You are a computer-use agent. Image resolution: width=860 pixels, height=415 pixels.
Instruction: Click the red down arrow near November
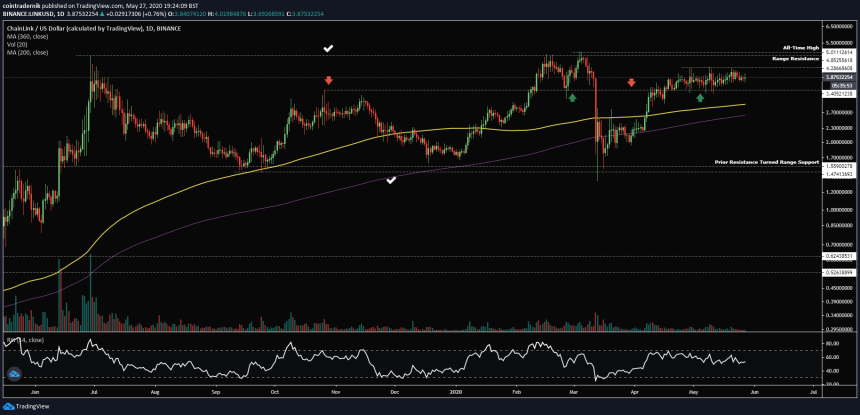point(328,79)
